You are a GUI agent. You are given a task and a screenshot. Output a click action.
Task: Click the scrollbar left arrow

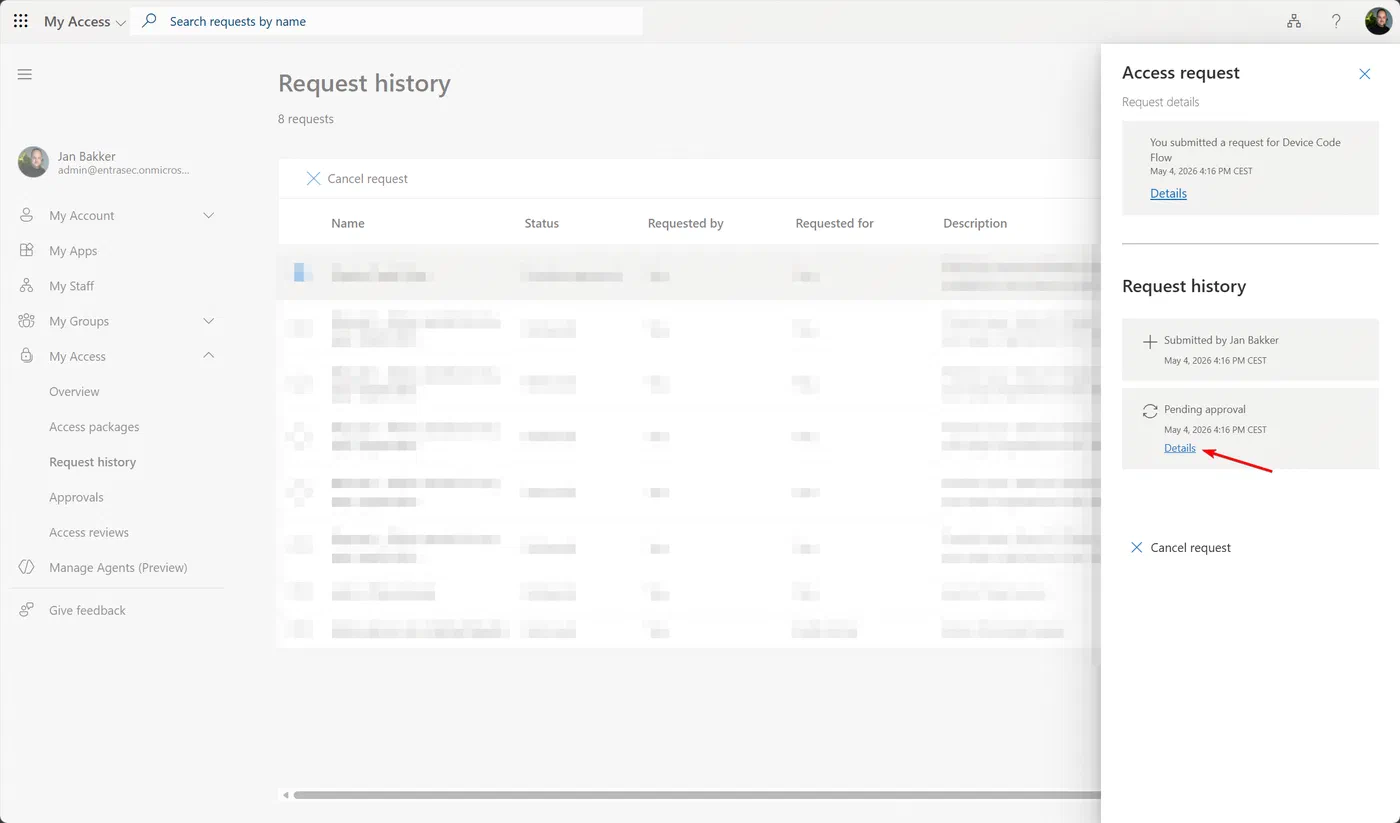285,795
